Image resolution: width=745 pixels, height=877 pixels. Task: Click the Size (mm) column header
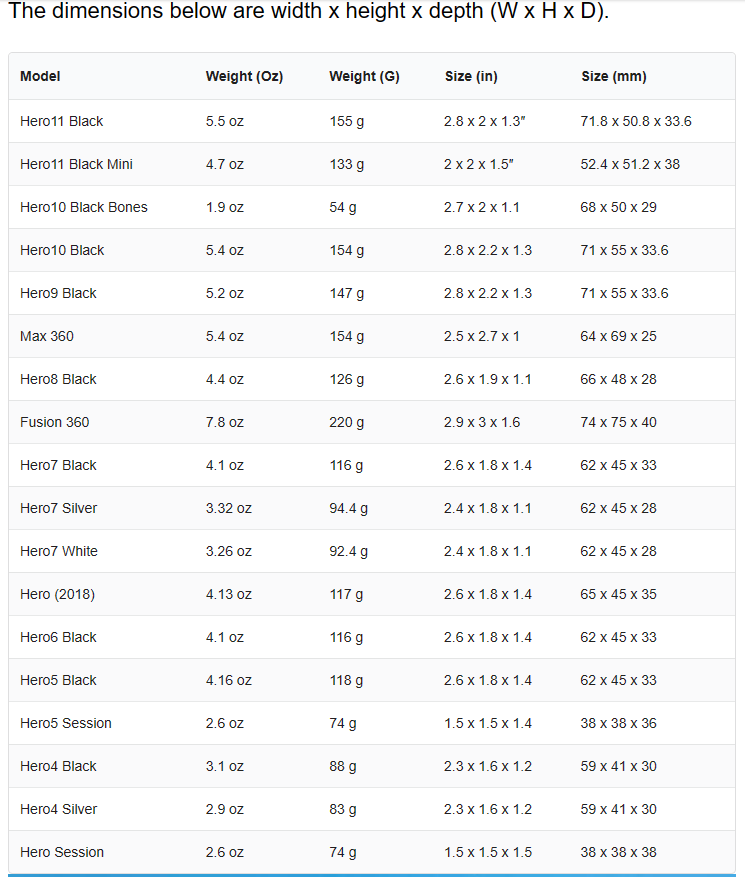pyautogui.click(x=614, y=77)
